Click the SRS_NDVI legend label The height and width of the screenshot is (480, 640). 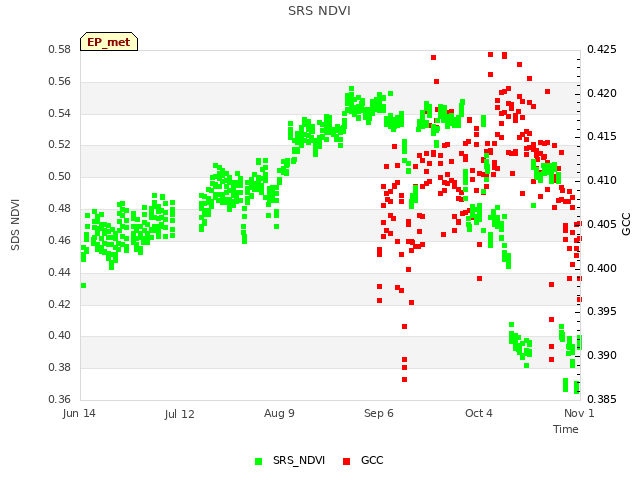(x=299, y=460)
